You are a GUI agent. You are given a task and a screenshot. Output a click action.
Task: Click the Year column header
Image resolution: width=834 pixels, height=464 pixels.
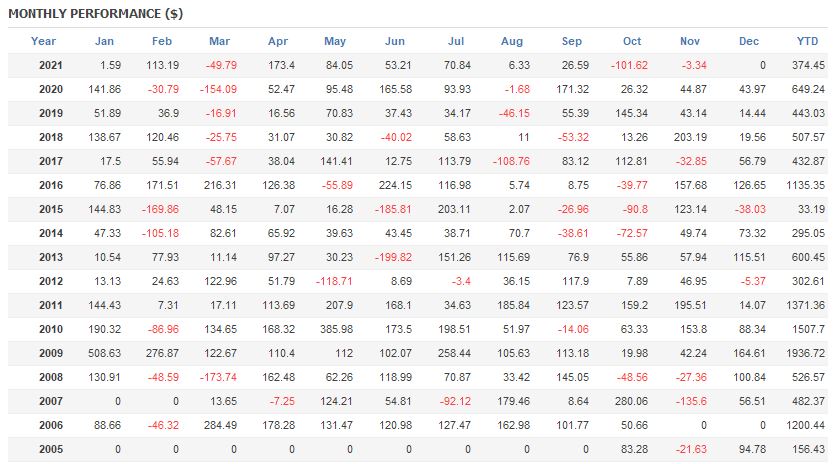coord(43,42)
